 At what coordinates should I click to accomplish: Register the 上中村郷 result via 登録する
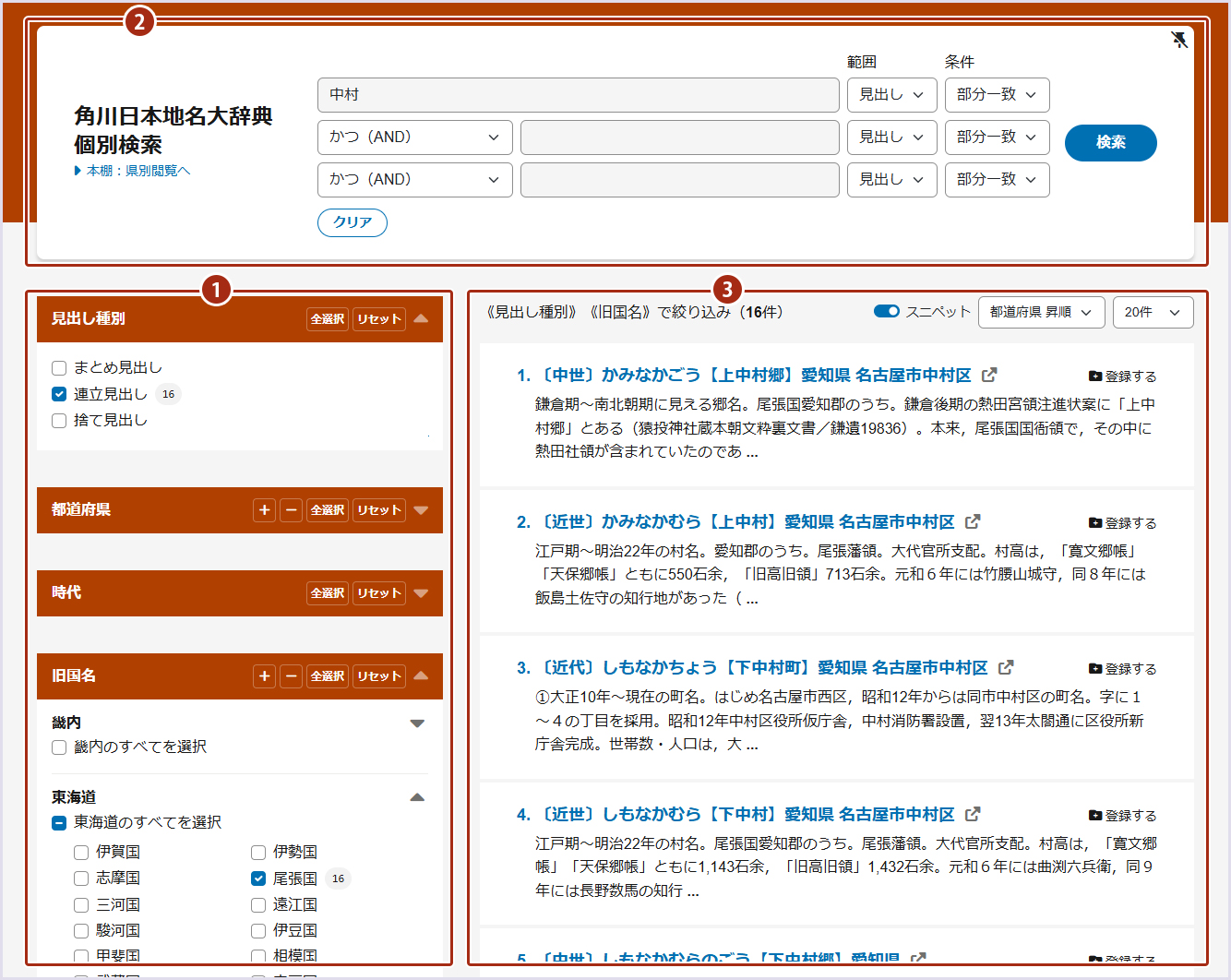coord(1122,376)
